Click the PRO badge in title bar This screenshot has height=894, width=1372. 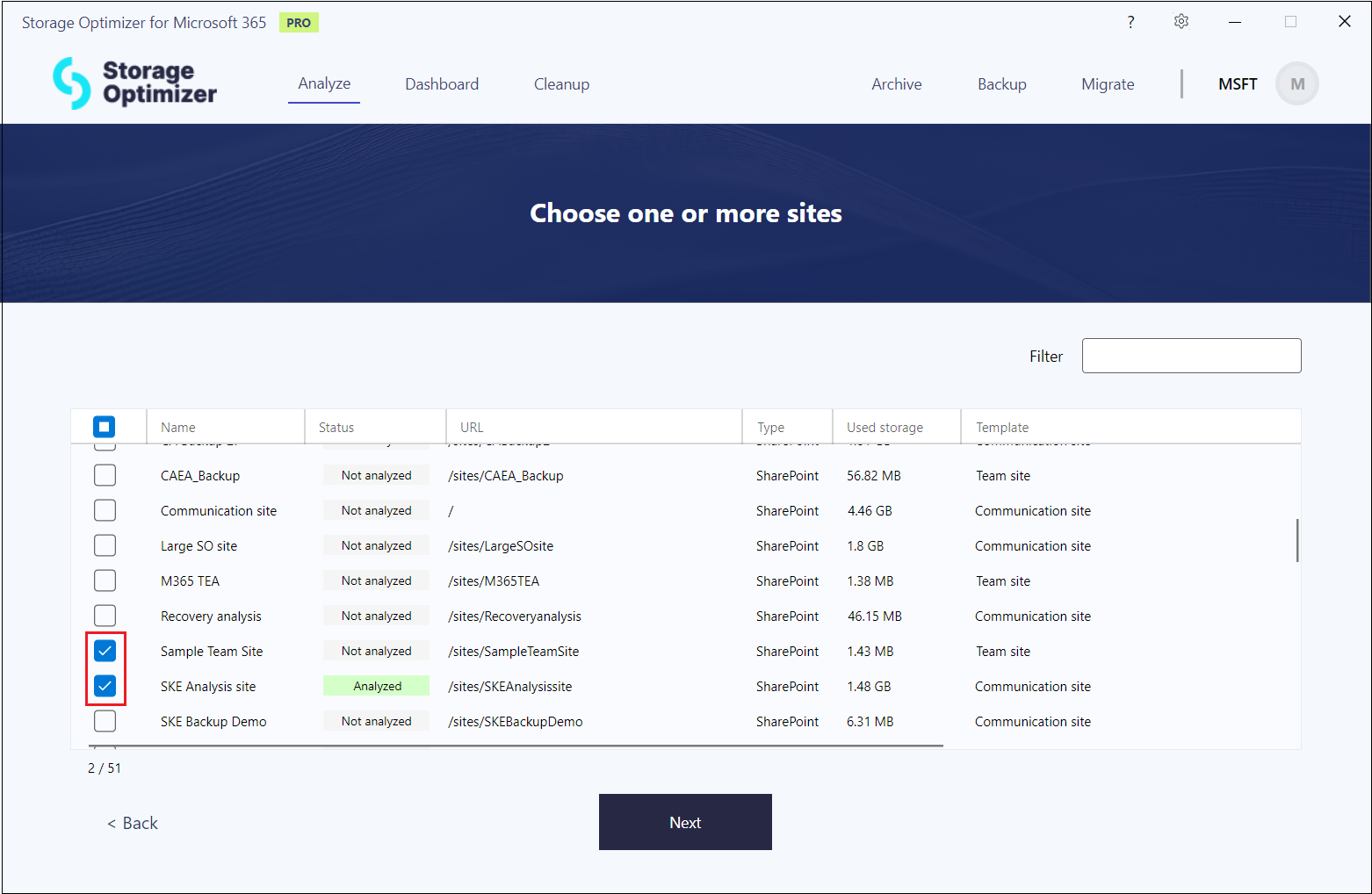299,23
